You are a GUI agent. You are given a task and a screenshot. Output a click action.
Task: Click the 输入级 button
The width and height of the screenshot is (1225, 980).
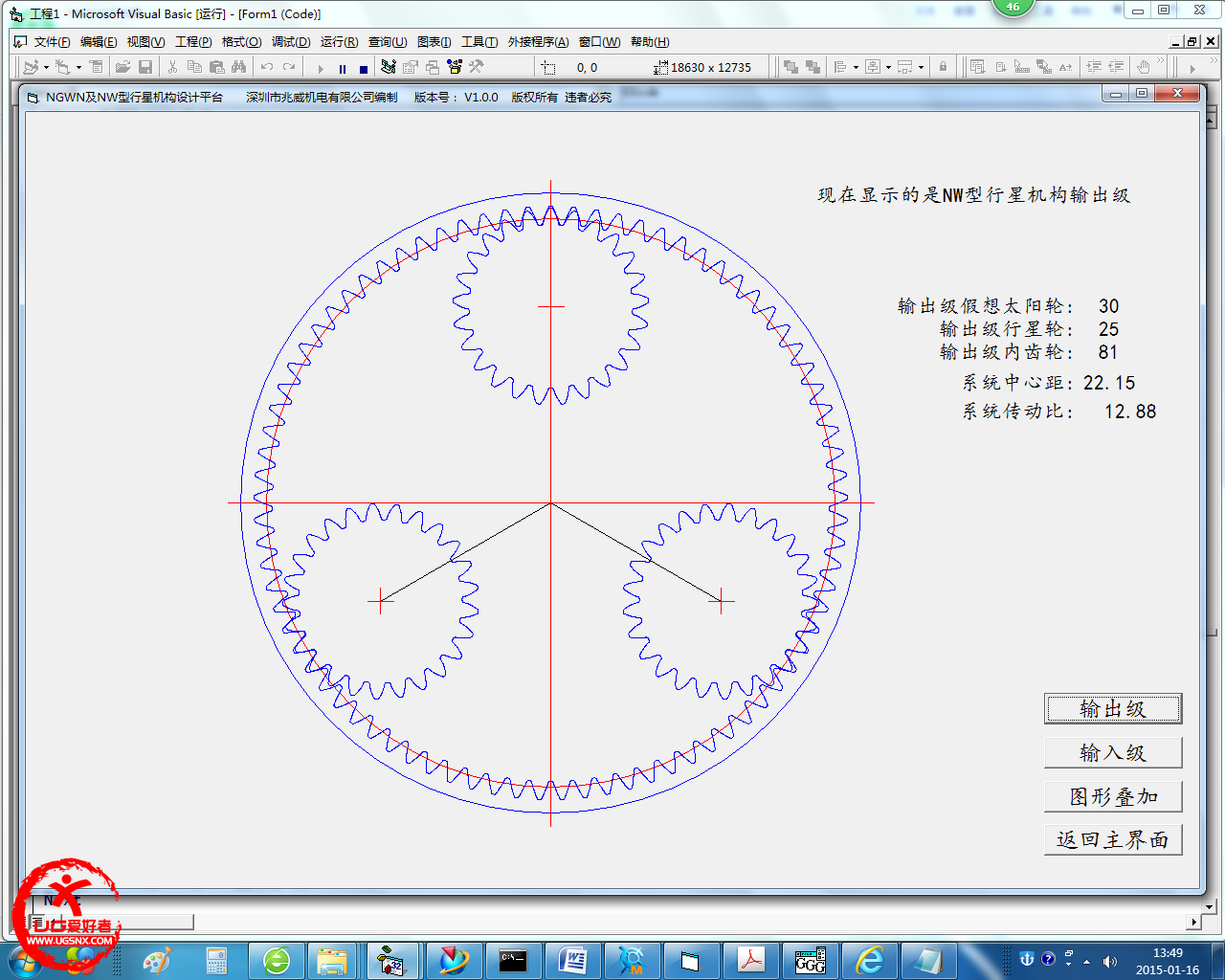[1113, 752]
